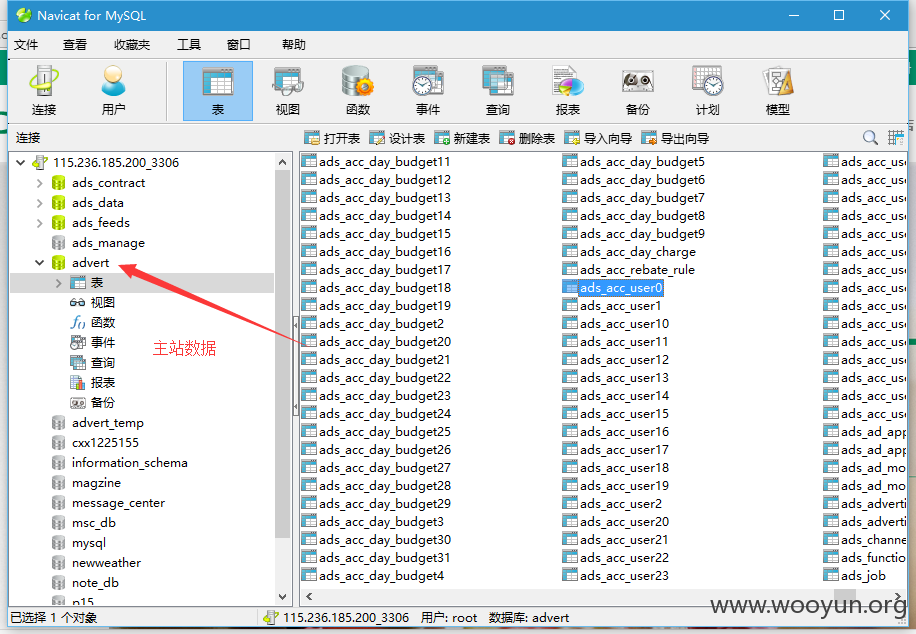Click the Backup (备份) toolbar icon
The width and height of the screenshot is (916, 634).
pyautogui.click(x=637, y=91)
